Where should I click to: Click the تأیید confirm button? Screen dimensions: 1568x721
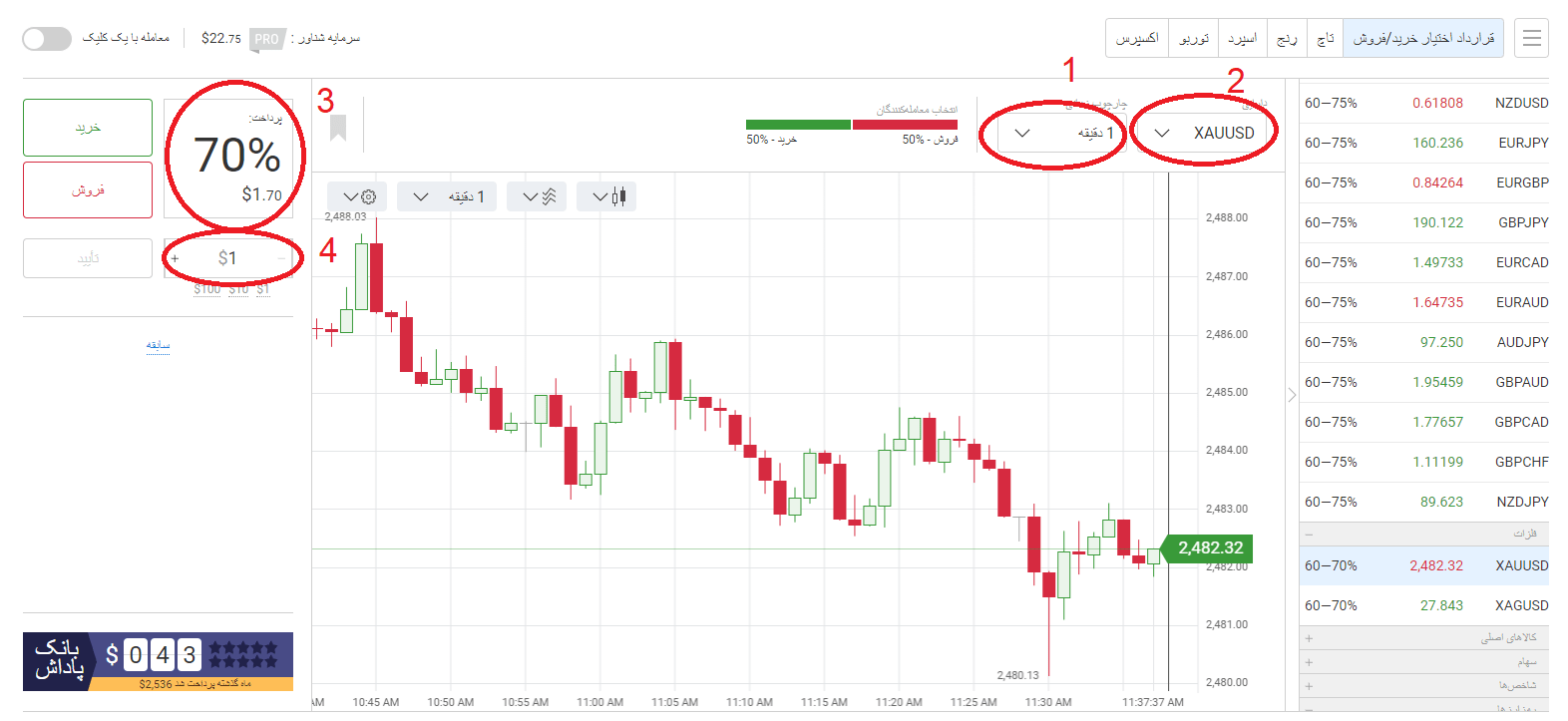88,258
